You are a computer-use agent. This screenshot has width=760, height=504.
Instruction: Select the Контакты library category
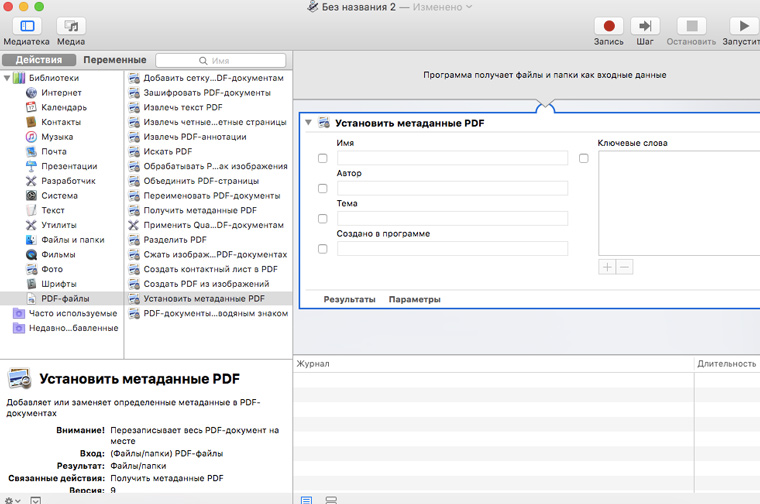tap(61, 122)
